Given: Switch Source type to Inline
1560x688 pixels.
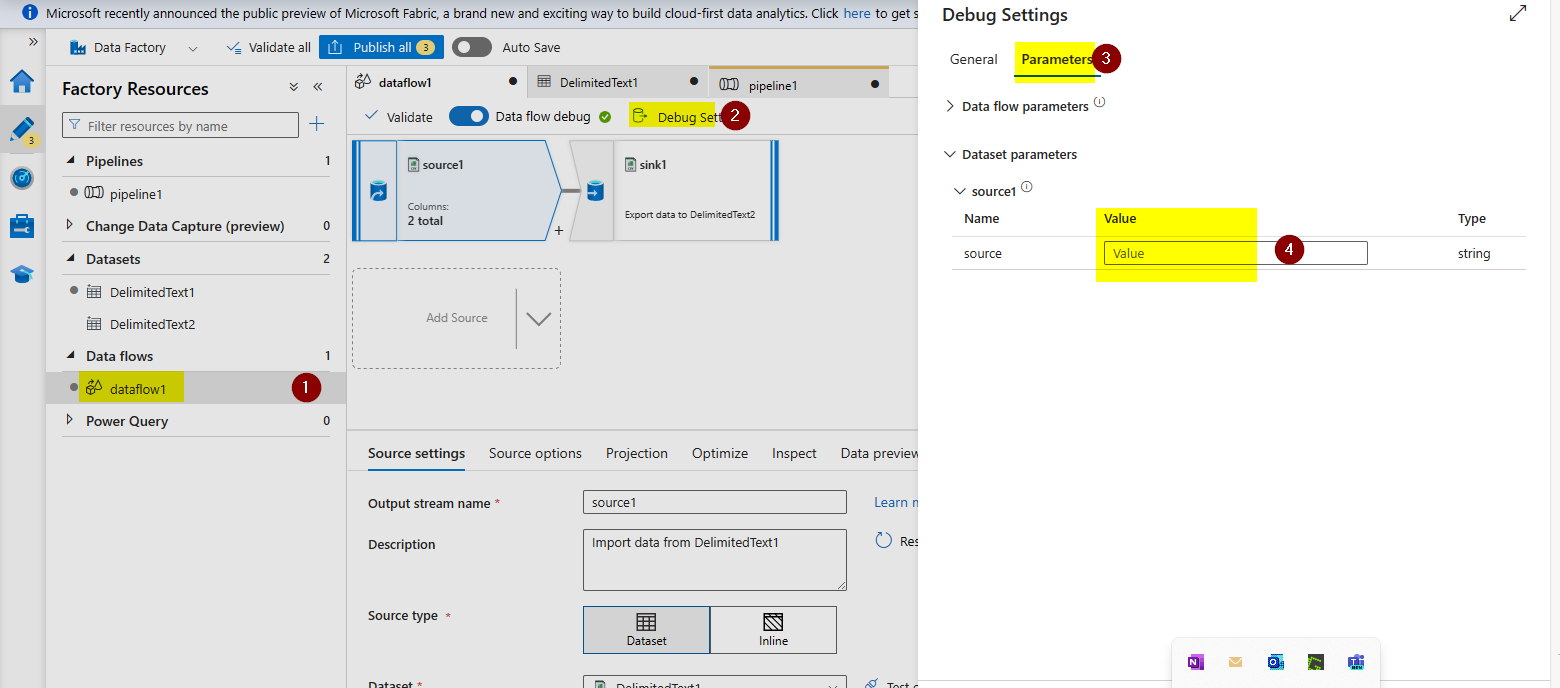Looking at the screenshot, I should pos(772,629).
